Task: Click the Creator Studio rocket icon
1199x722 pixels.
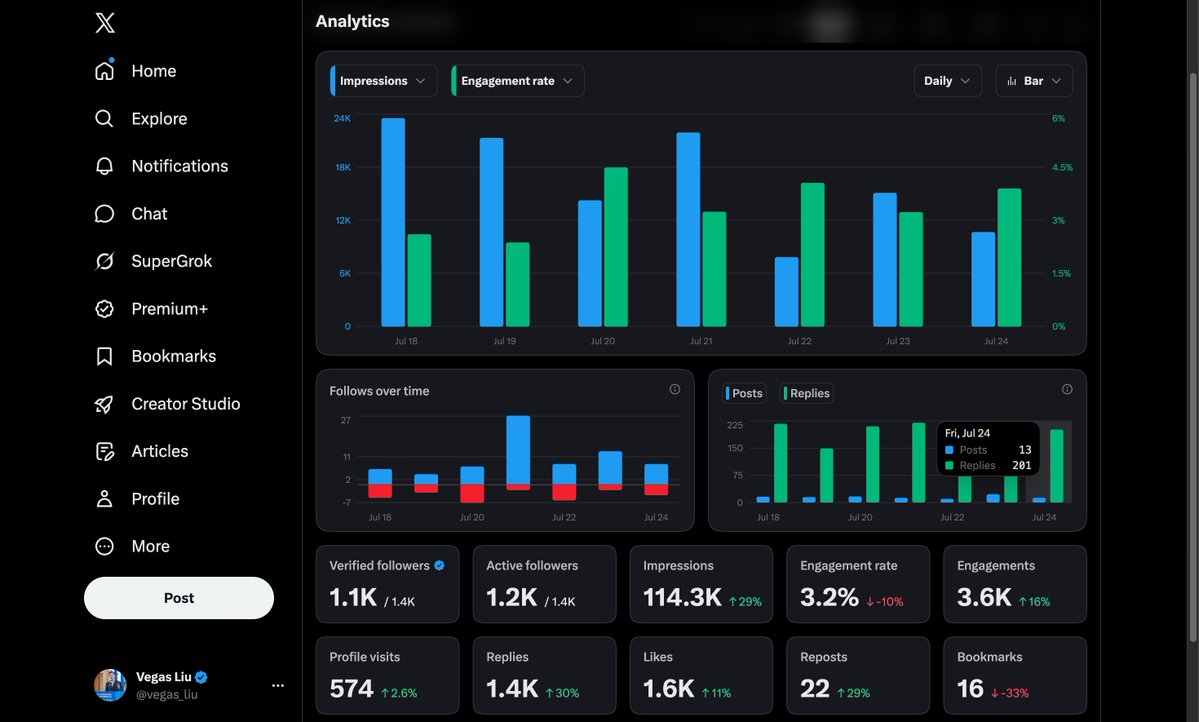Action: click(104, 404)
